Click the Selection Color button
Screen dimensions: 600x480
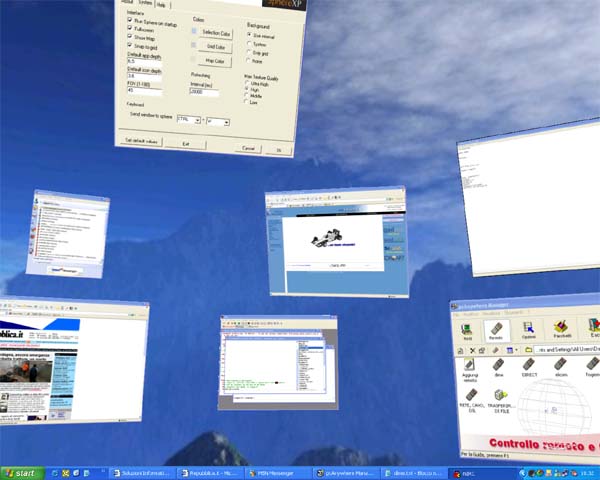[x=216, y=33]
